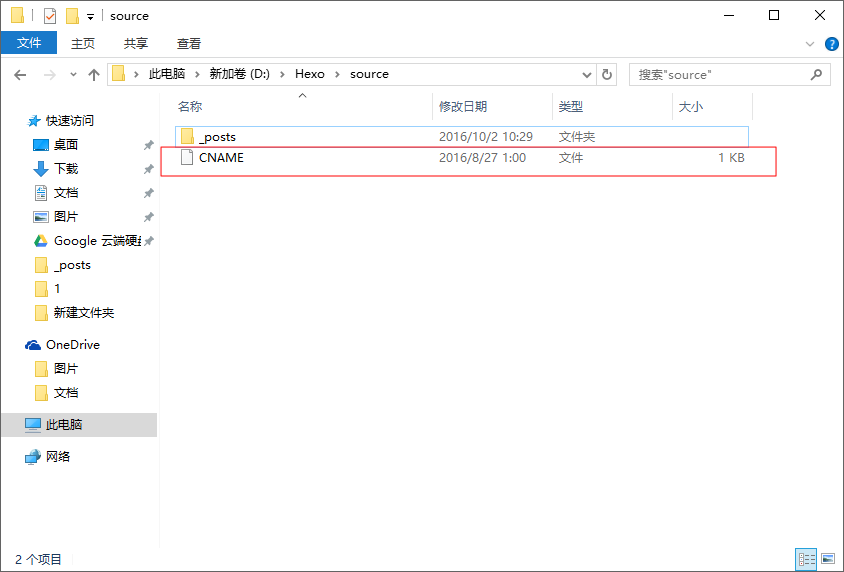Click Hexo in the breadcrumb path
844x572 pixels.
click(x=310, y=74)
